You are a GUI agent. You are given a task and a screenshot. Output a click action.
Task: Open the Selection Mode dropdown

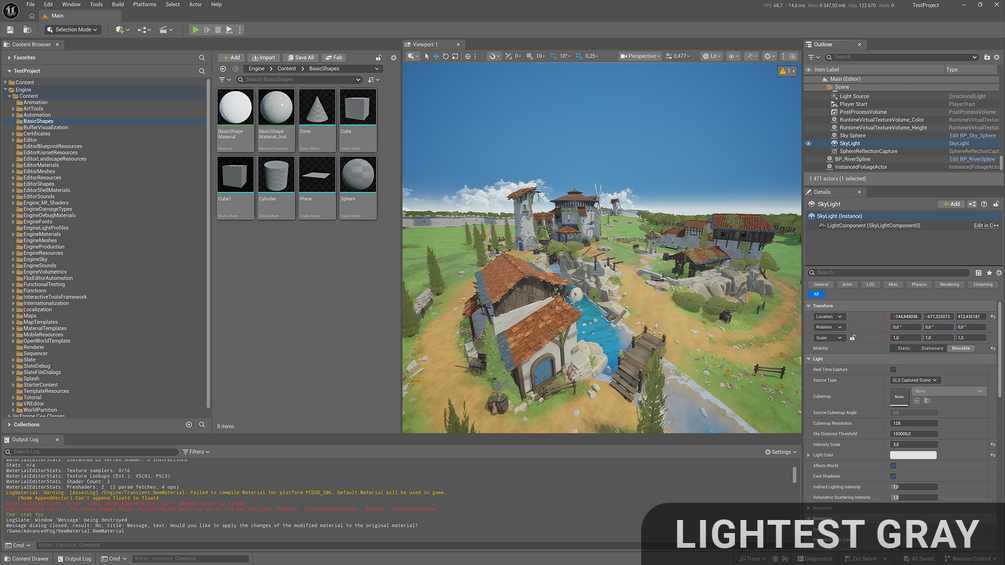73,29
